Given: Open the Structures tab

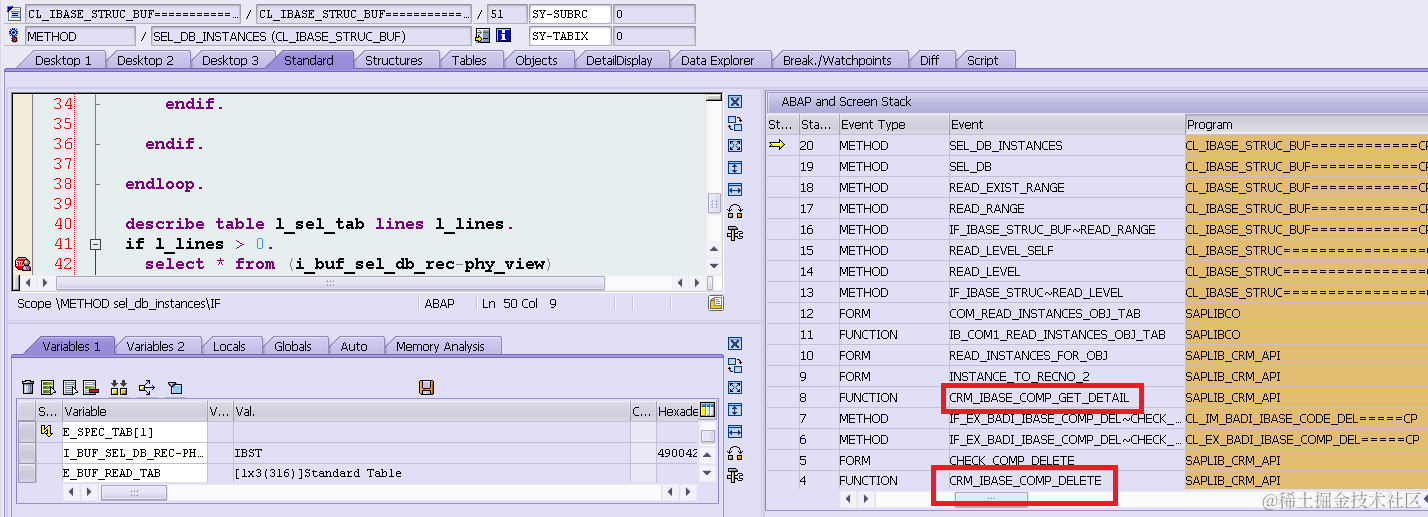Looking at the screenshot, I should click(394, 60).
